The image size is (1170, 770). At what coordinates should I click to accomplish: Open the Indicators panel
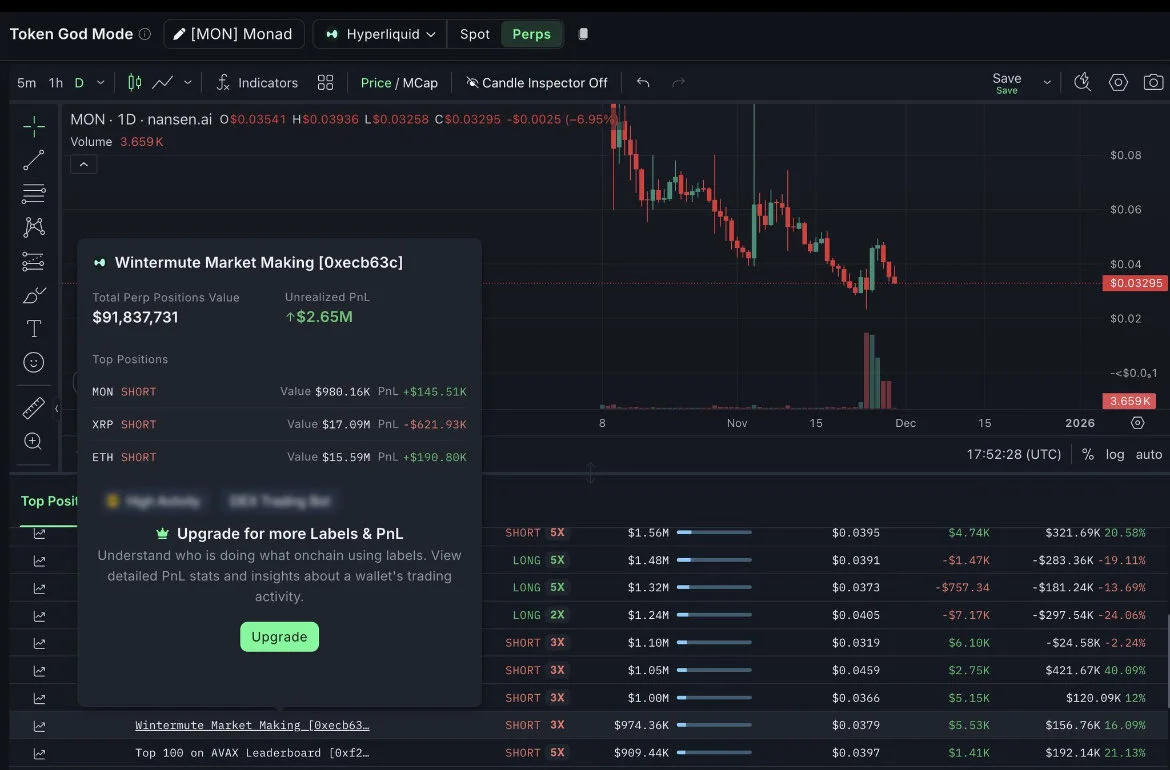click(x=257, y=83)
